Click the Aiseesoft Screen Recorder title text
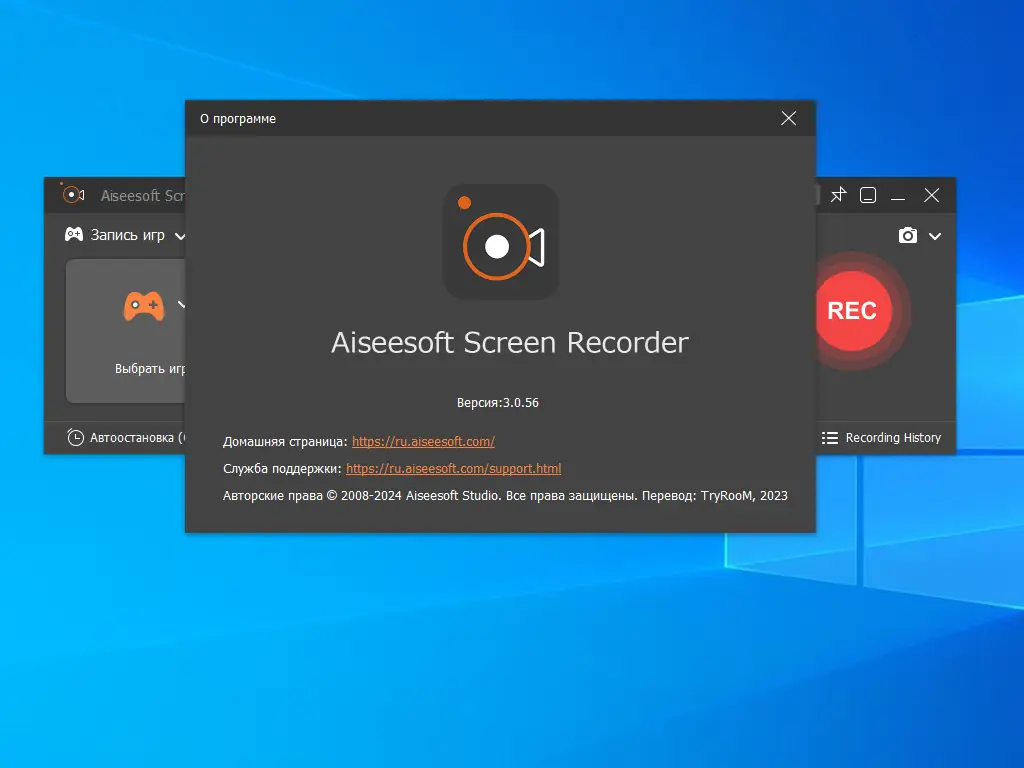The width and height of the screenshot is (1024, 768). click(x=509, y=343)
